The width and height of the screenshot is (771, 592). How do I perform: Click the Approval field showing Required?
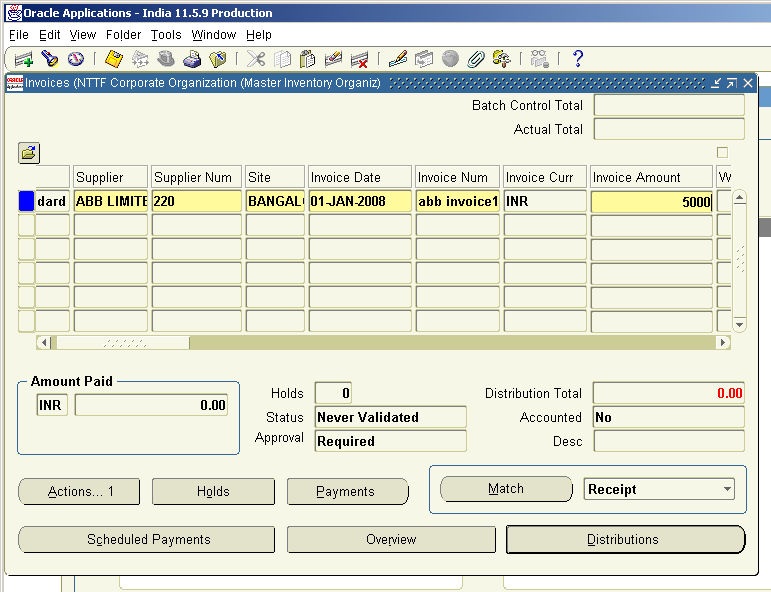(x=390, y=441)
